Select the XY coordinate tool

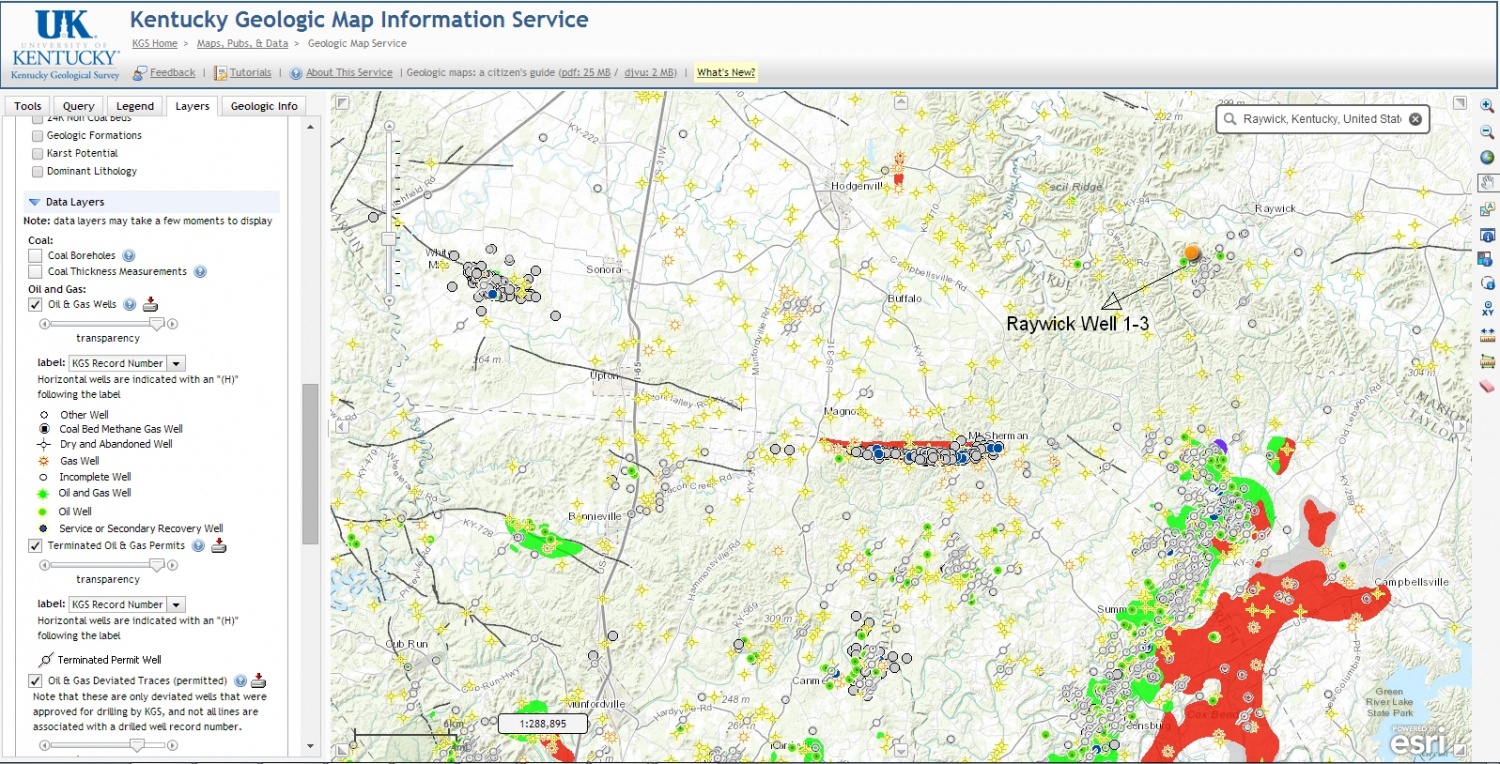pyautogui.click(x=1487, y=311)
